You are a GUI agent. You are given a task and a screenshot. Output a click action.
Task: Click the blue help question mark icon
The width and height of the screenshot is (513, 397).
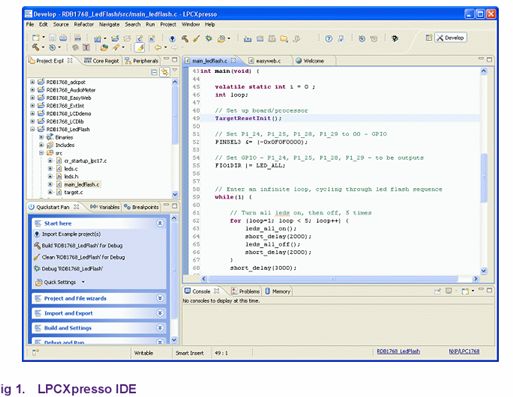coord(329,39)
